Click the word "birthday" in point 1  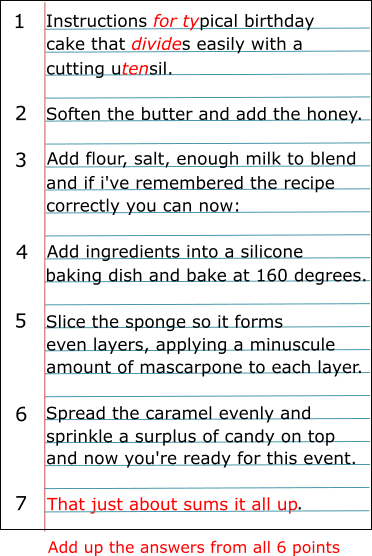pyautogui.click(x=279, y=22)
